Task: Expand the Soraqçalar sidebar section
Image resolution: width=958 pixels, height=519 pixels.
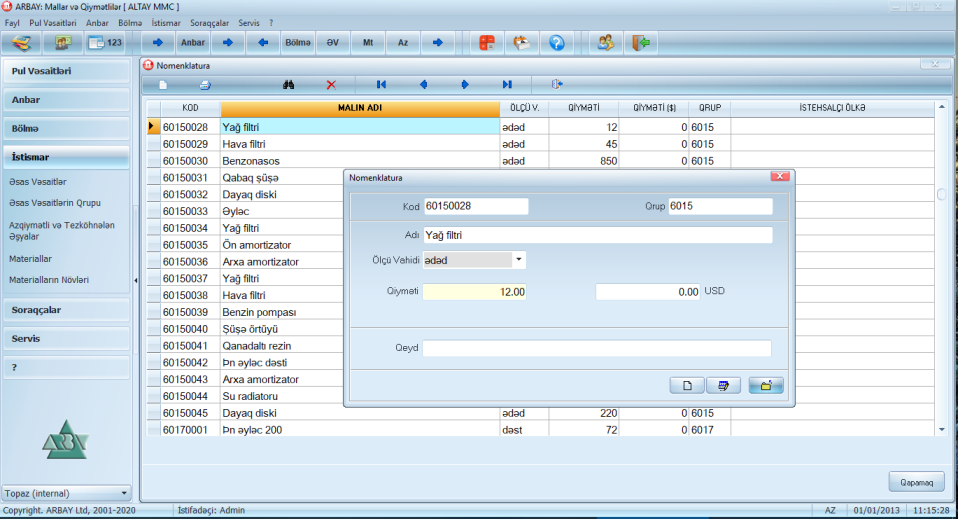Action: pyautogui.click(x=66, y=310)
